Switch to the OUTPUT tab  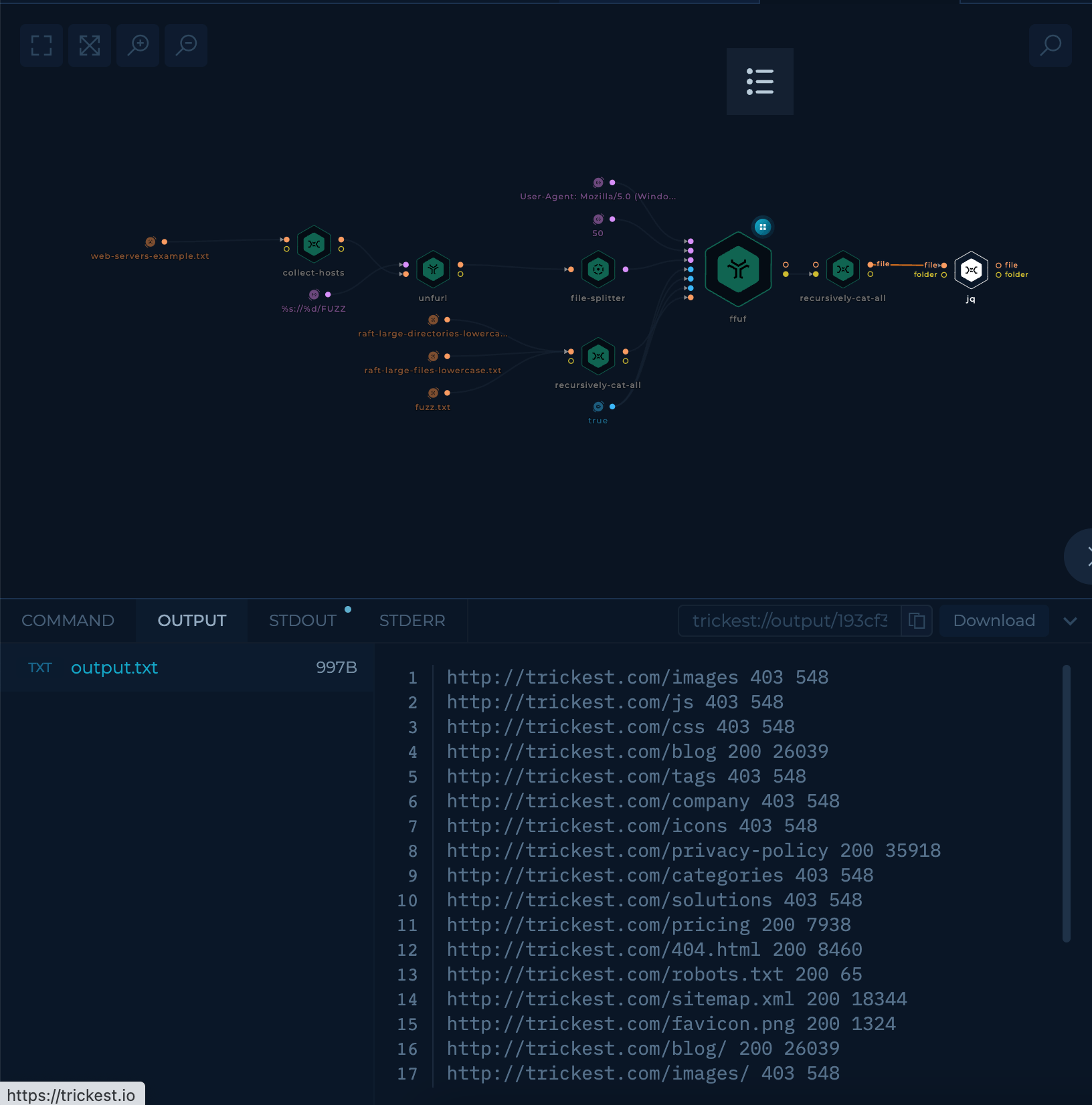[x=192, y=621]
